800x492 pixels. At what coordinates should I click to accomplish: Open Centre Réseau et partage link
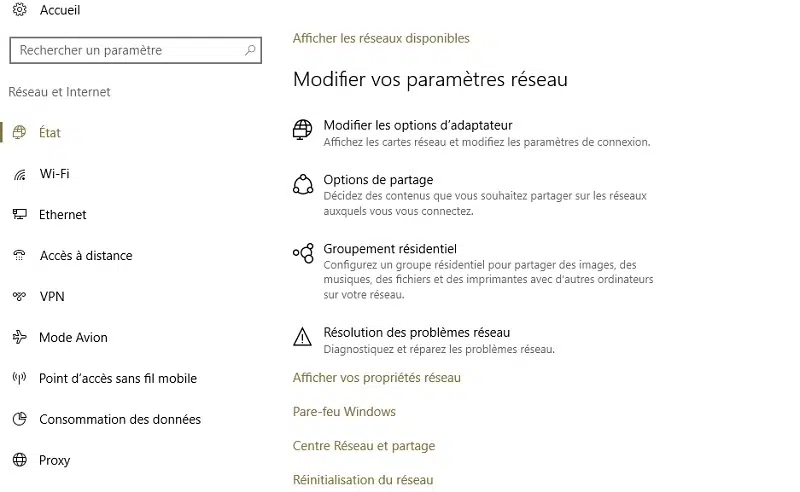[x=364, y=446]
